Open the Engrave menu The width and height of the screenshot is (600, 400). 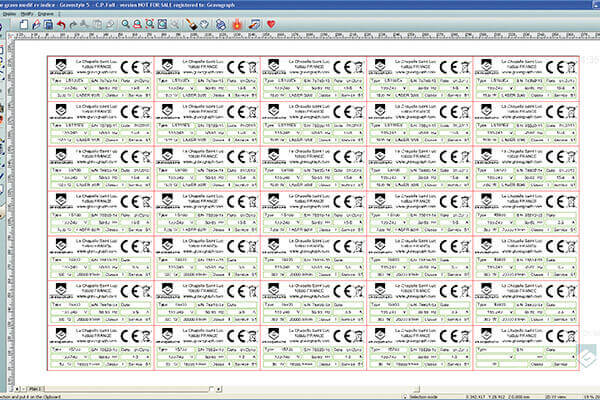(x=46, y=14)
